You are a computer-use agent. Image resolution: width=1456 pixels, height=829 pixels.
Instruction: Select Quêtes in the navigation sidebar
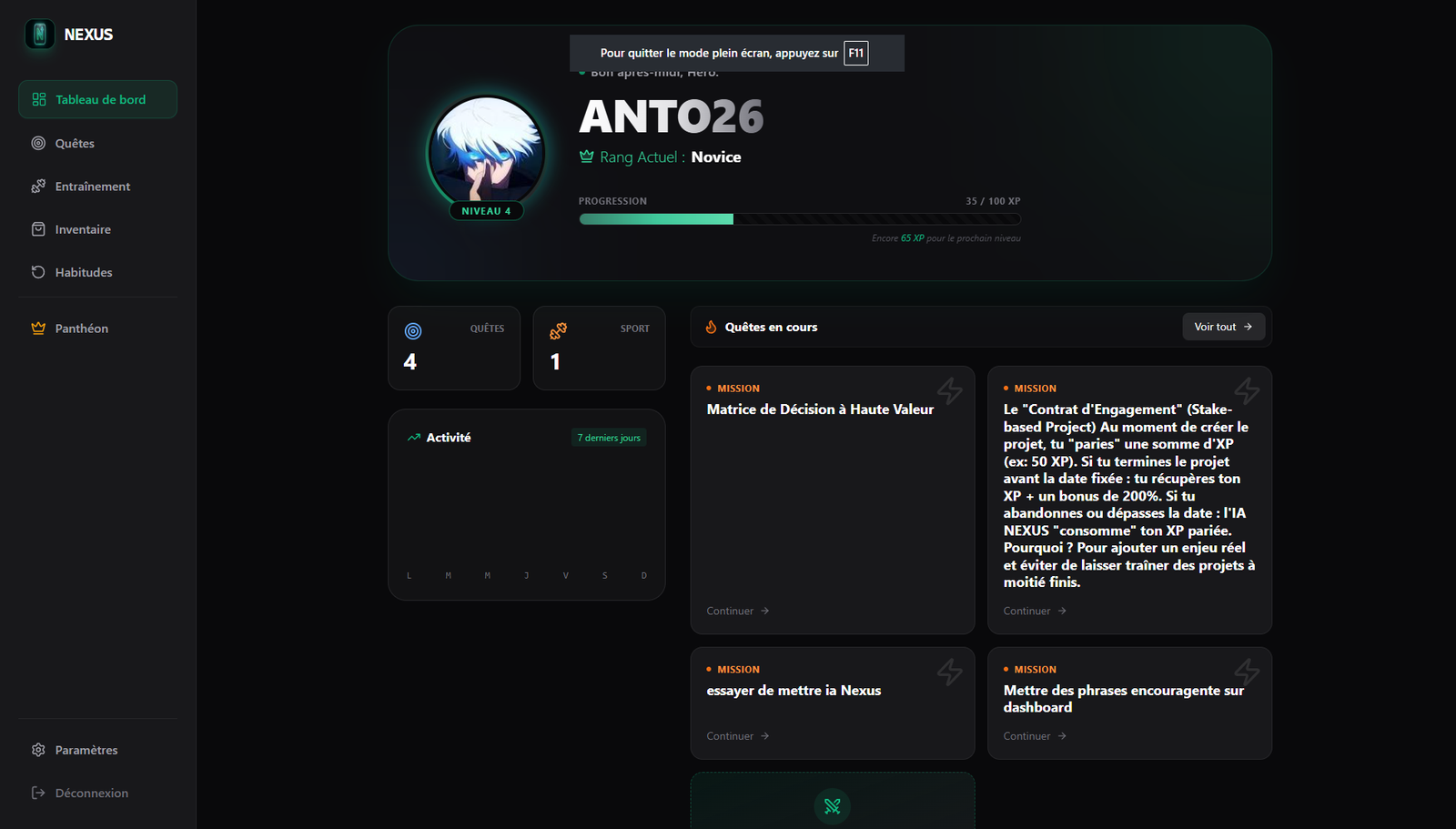pos(73,143)
